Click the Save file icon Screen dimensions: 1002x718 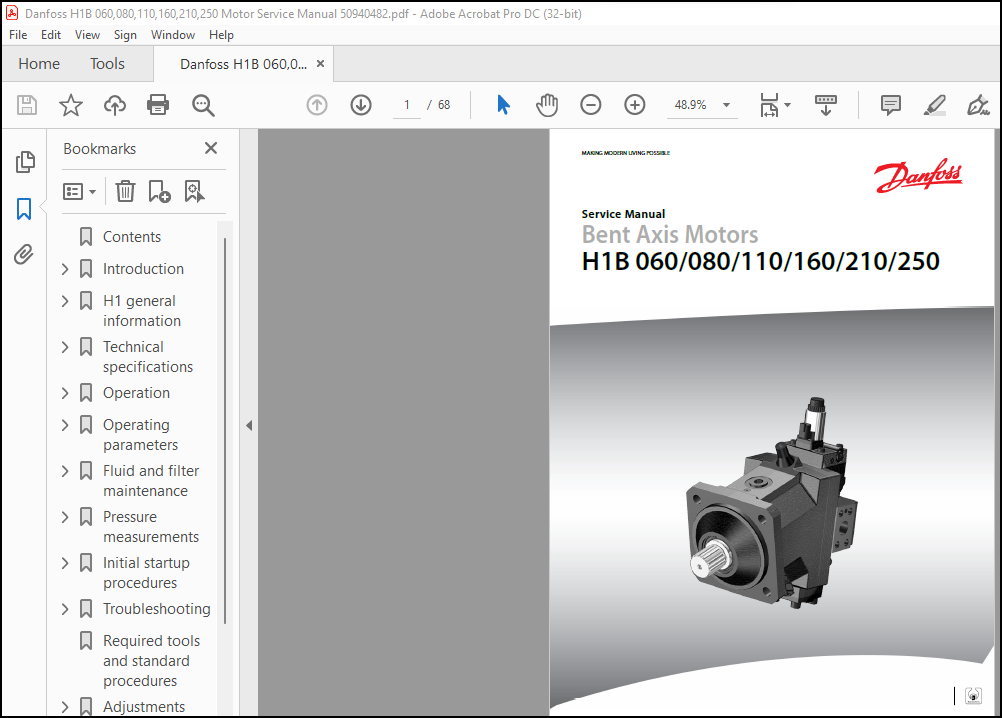click(27, 105)
